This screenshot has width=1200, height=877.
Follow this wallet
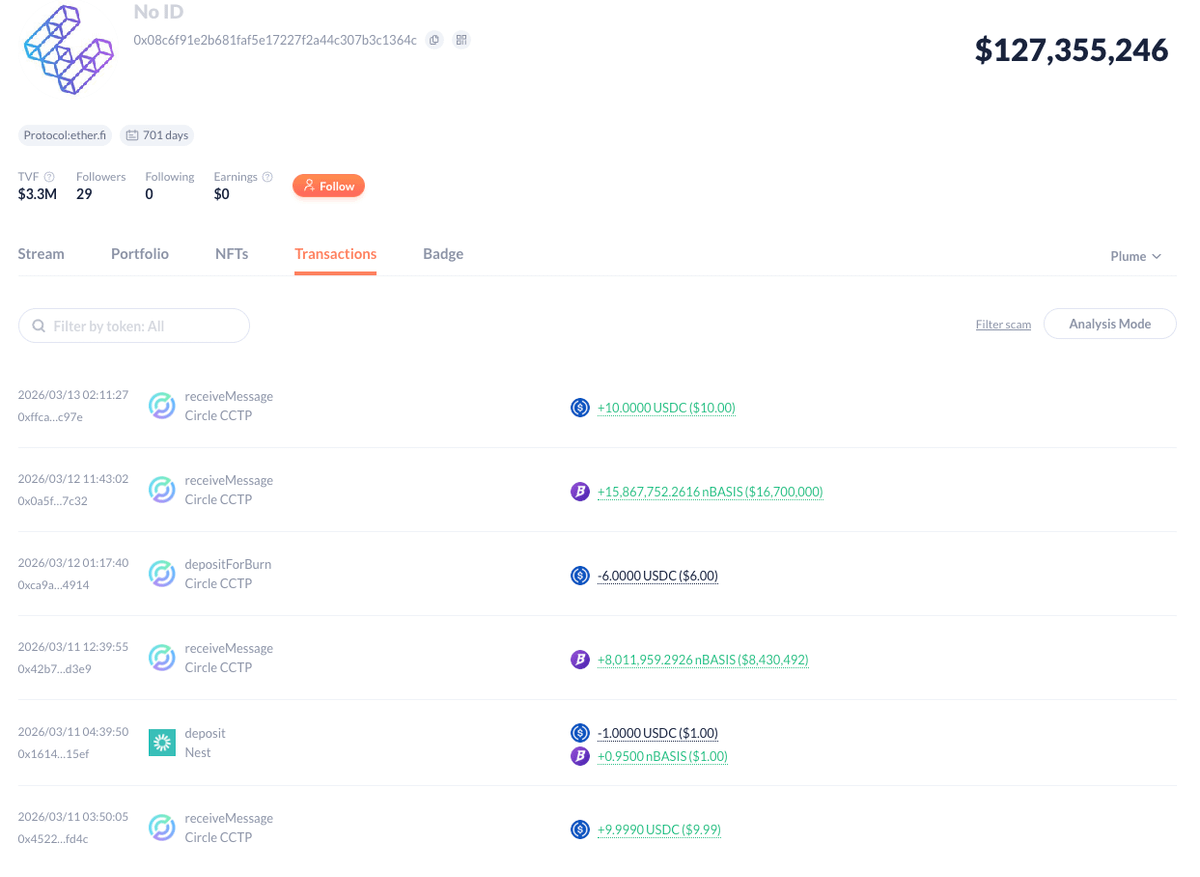[329, 186]
